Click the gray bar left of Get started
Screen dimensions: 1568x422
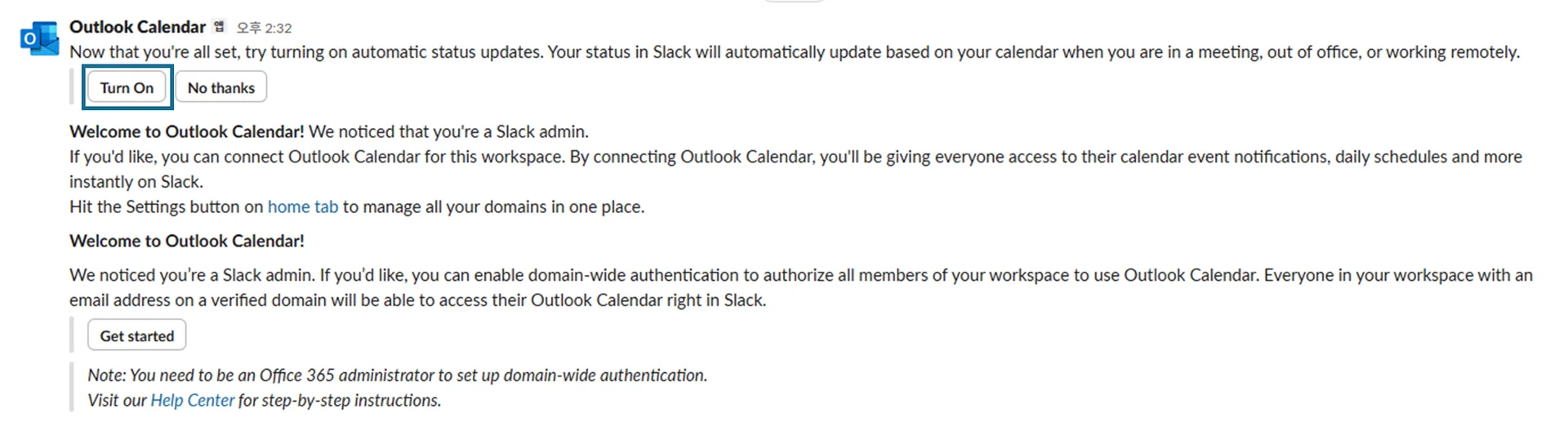coord(72,335)
